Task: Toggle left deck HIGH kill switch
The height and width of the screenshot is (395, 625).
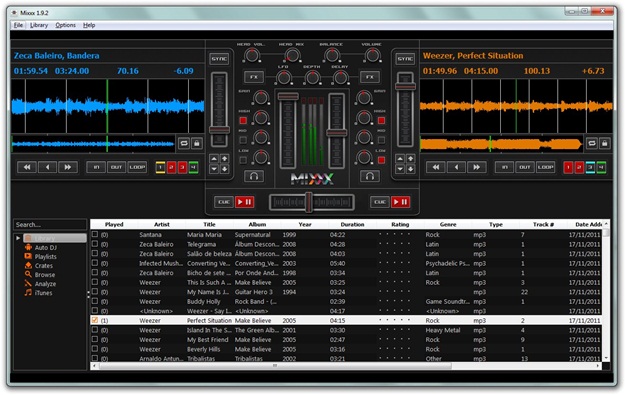Action: (243, 120)
